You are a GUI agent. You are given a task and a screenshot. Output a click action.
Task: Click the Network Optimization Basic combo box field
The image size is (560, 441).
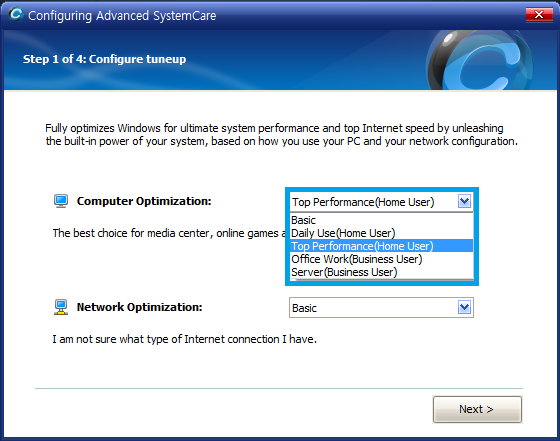(381, 307)
